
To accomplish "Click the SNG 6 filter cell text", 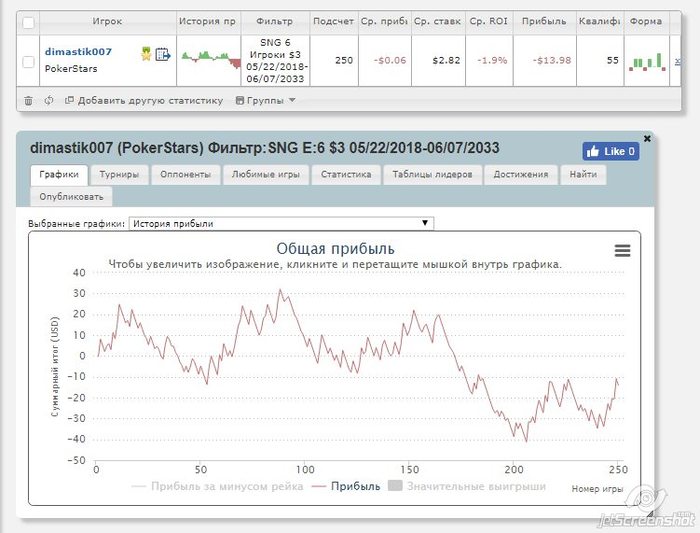I will pyautogui.click(x=275, y=61).
